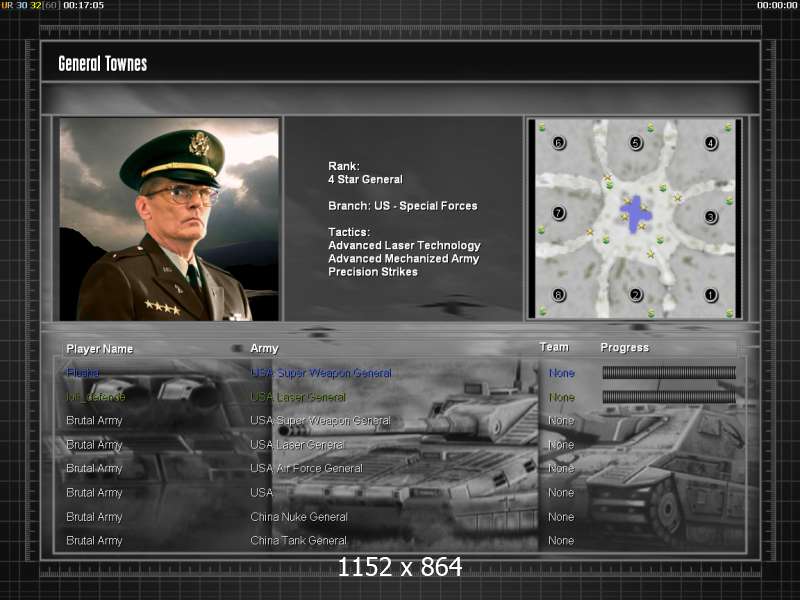Screen dimensions: 800x600
Task: Click the blue "USA Super Weapon General" army text
Action: point(321,373)
